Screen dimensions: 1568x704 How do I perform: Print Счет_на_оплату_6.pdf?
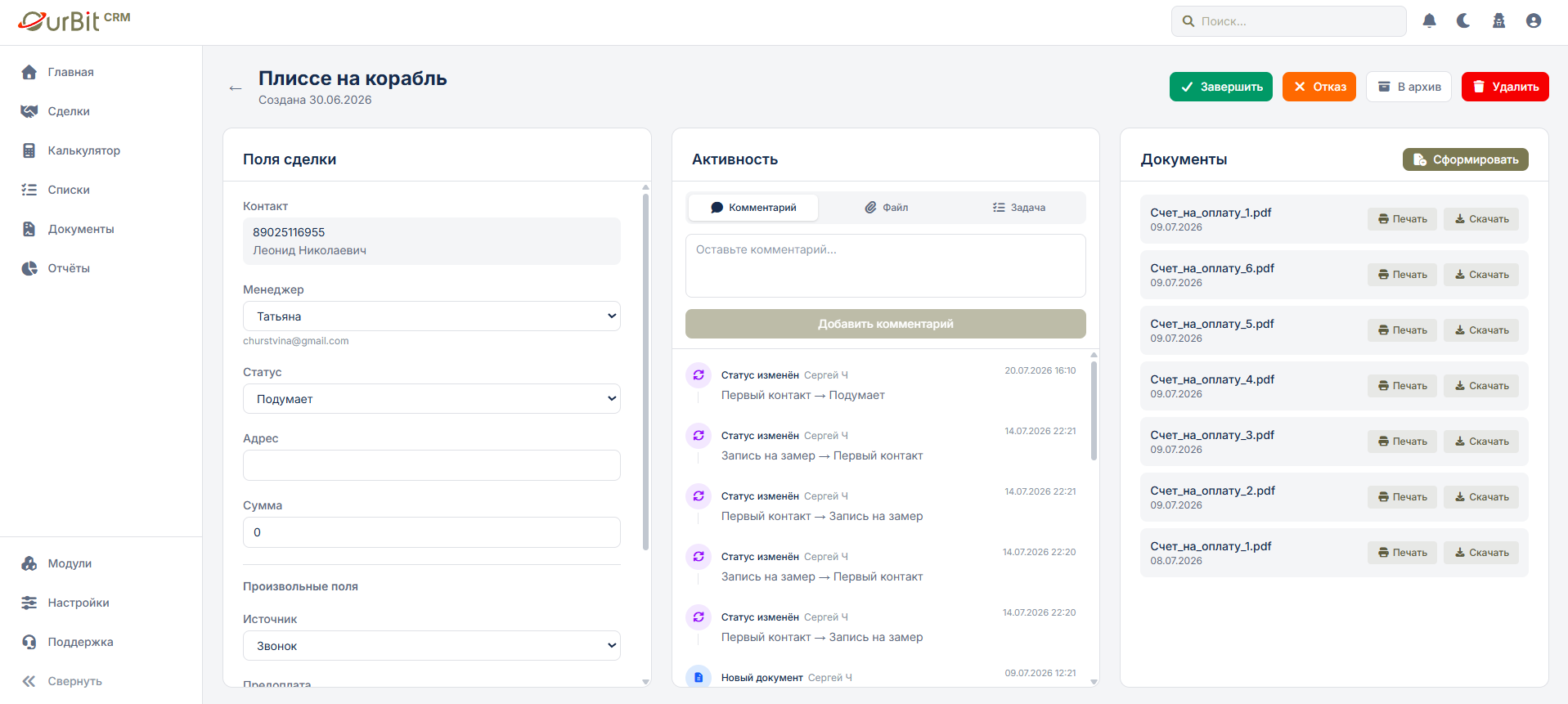[1402, 275]
